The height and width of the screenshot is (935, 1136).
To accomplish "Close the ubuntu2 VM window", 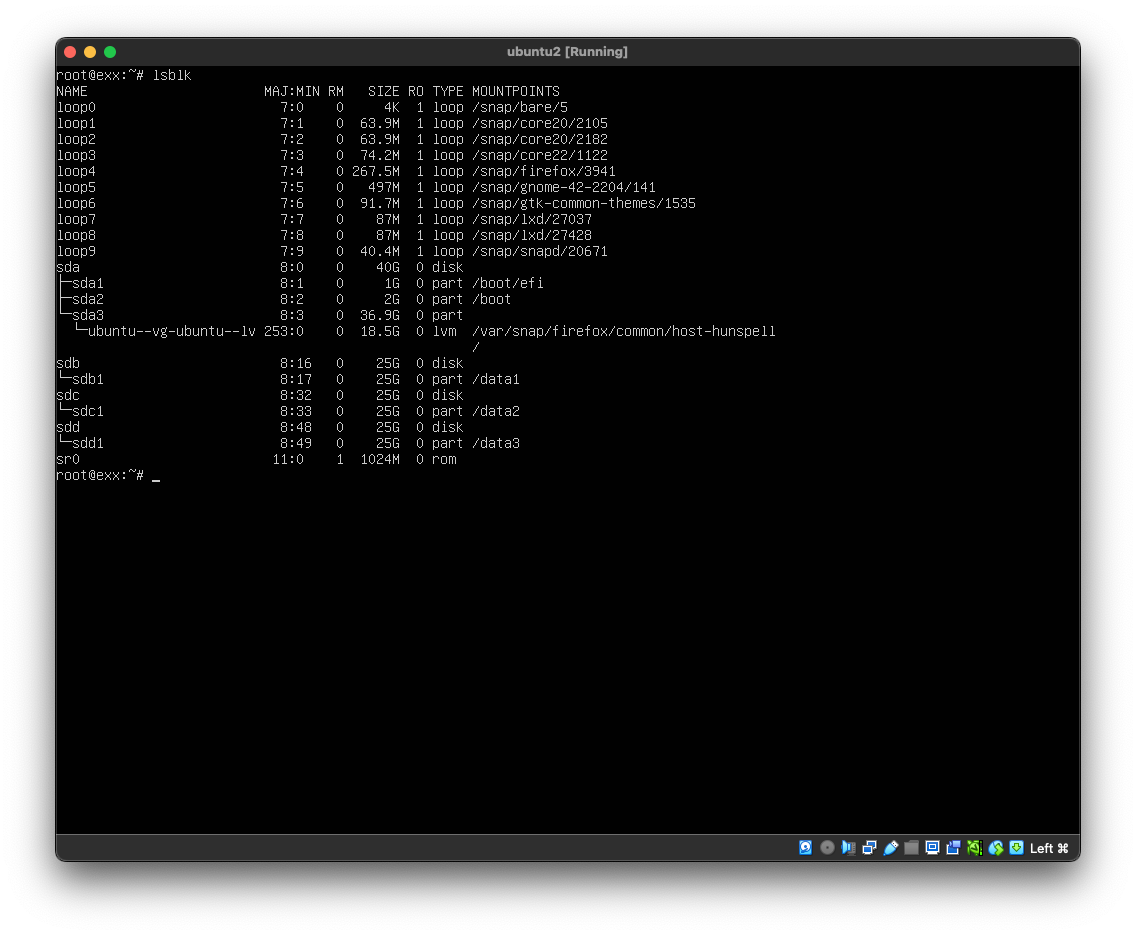I will pos(70,51).
